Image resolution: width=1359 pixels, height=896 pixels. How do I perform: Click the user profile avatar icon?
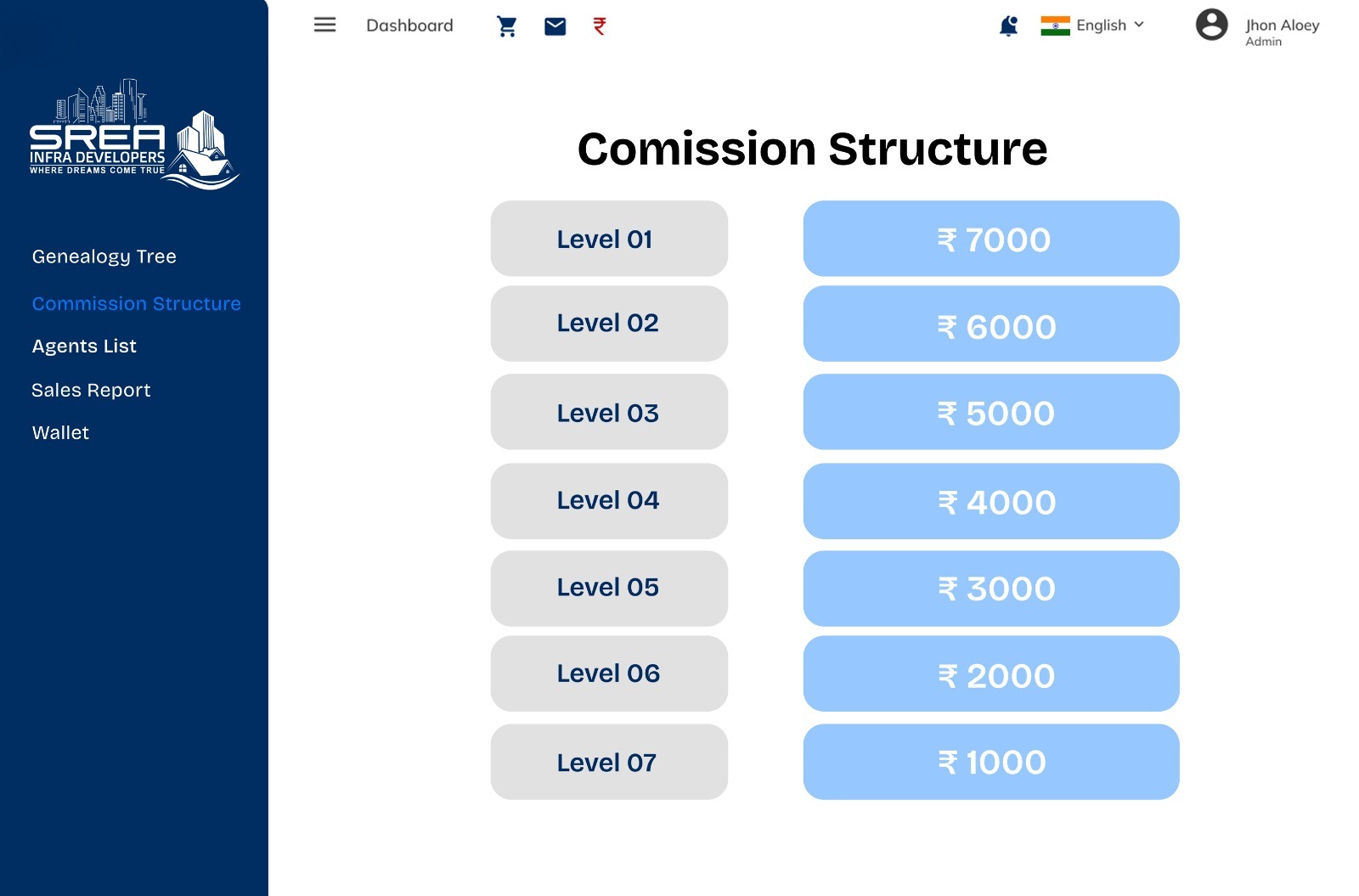click(1211, 25)
